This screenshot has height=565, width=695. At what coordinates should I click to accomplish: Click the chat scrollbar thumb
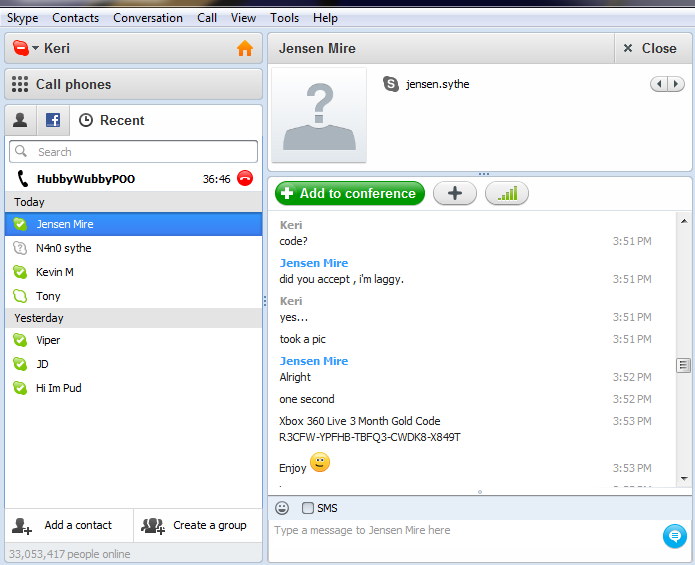683,366
